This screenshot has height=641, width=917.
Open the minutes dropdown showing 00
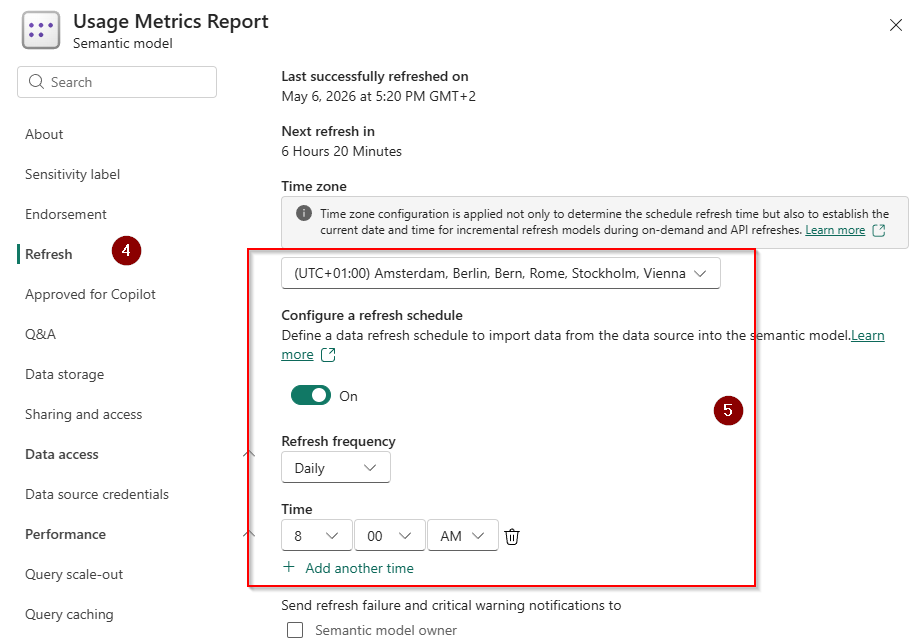(x=389, y=535)
